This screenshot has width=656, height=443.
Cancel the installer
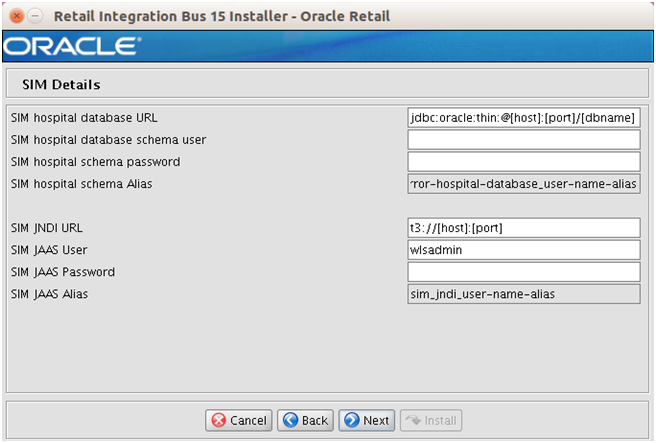239,420
